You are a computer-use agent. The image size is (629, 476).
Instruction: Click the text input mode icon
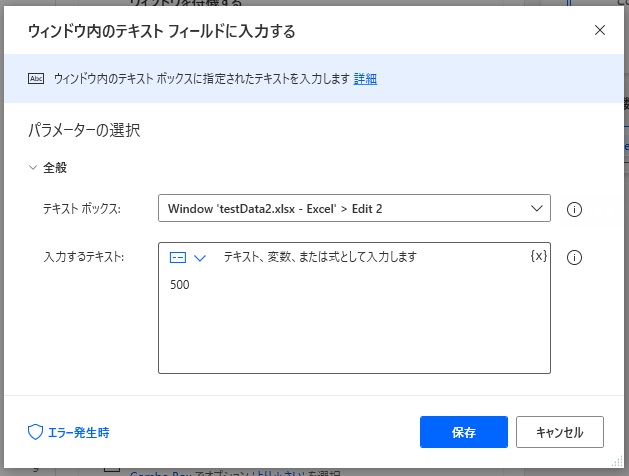[178, 257]
